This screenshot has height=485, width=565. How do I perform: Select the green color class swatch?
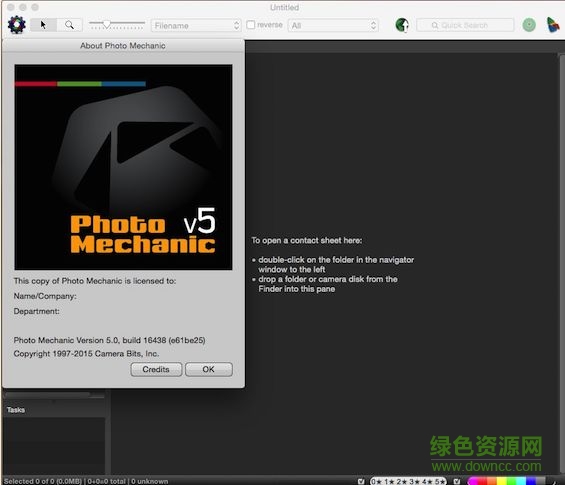[512, 481]
